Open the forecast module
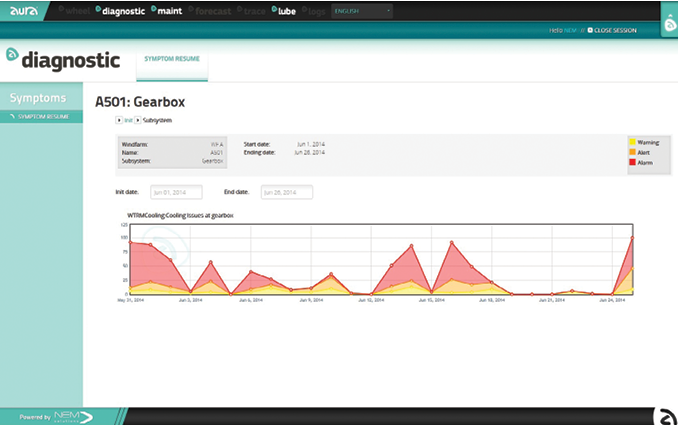The width and height of the screenshot is (678, 425). (210, 11)
